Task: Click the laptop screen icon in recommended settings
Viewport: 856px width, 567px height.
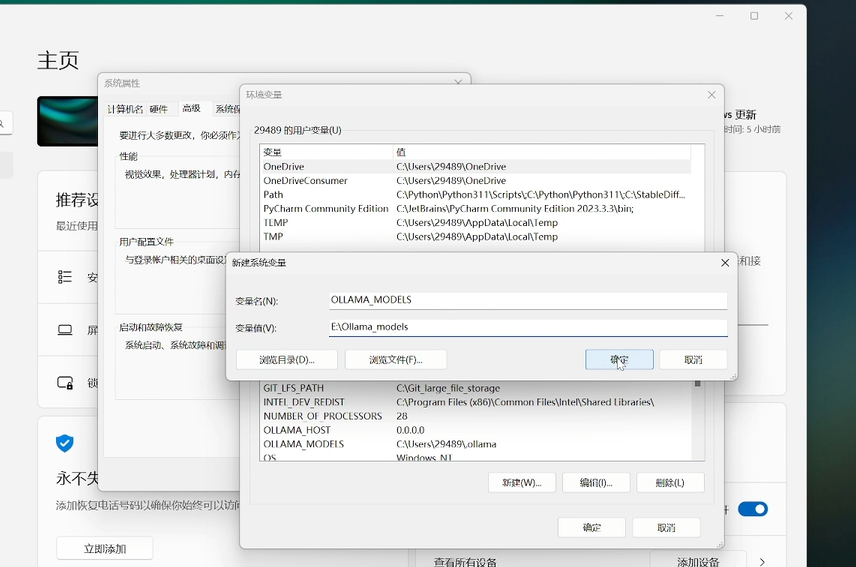Action: [x=65, y=330]
